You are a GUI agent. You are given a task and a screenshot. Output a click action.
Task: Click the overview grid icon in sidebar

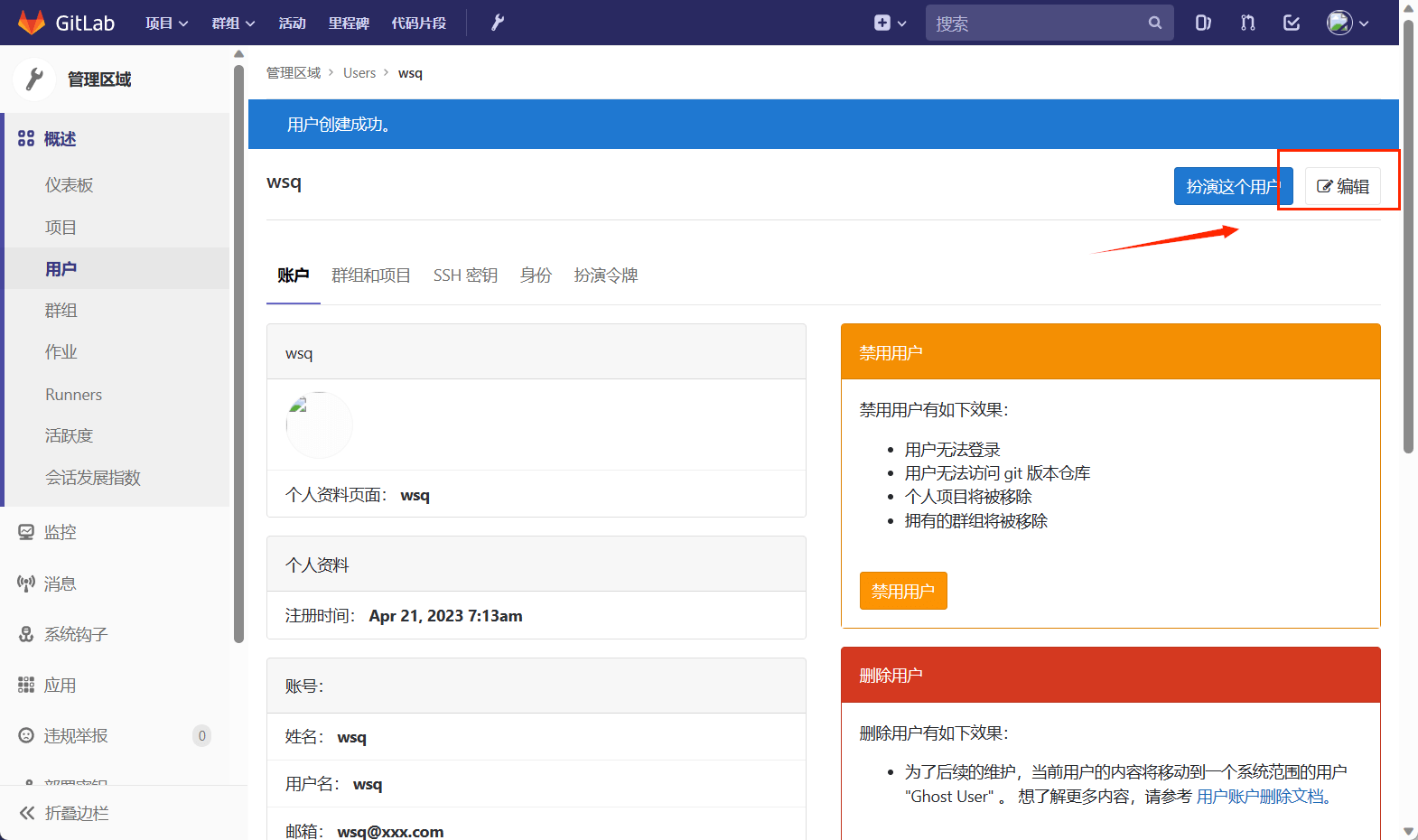coord(26,138)
